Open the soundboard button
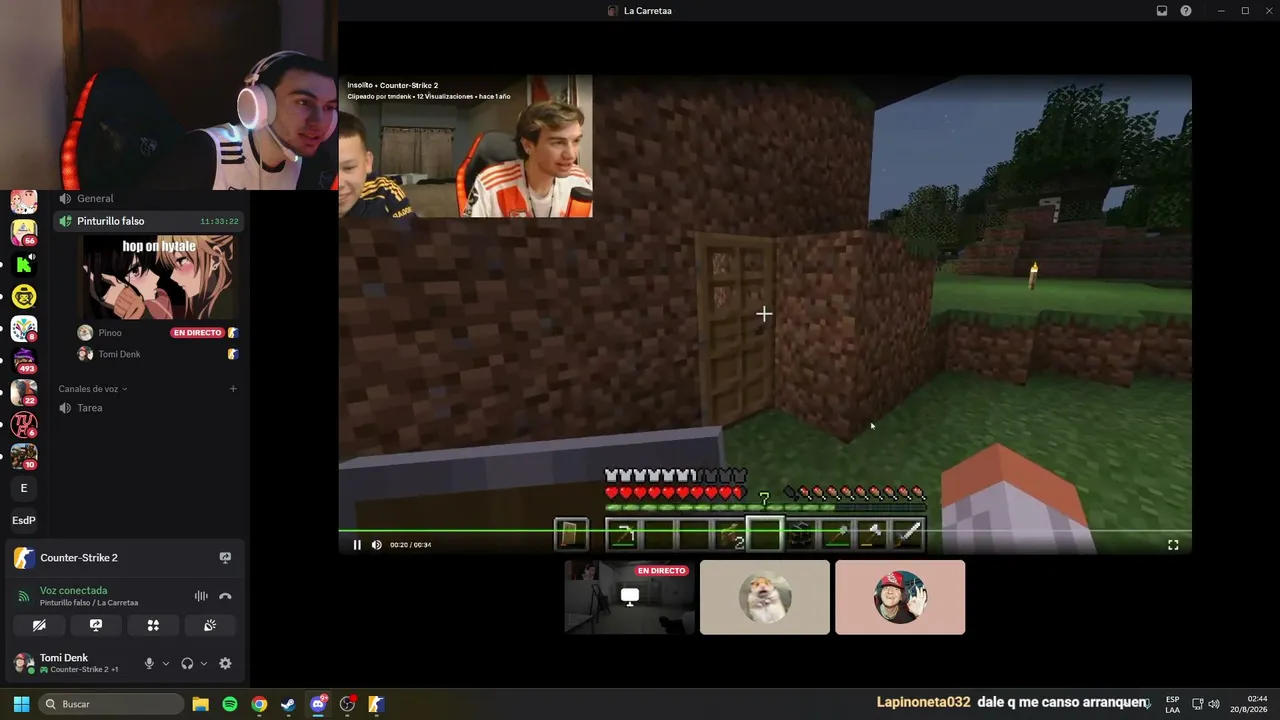The image size is (1280, 720). (x=210, y=625)
